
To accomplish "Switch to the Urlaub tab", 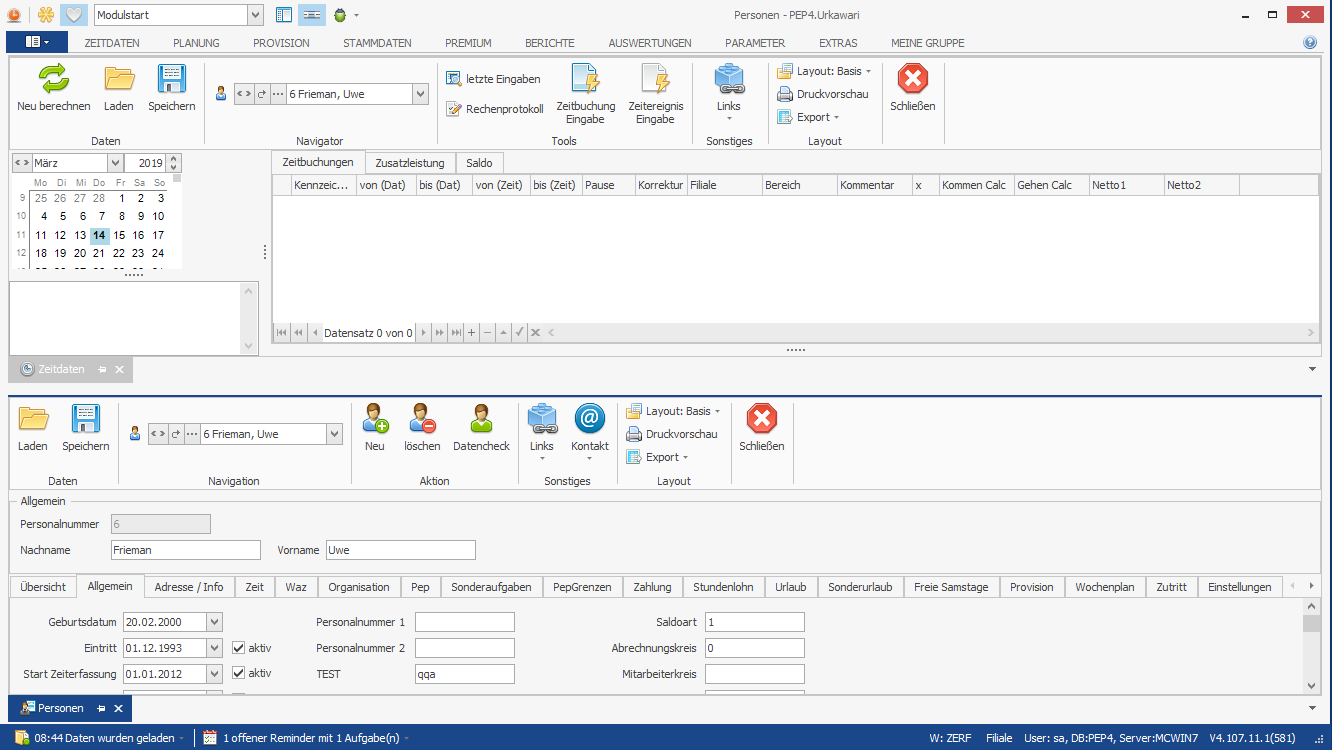I will tap(790, 587).
